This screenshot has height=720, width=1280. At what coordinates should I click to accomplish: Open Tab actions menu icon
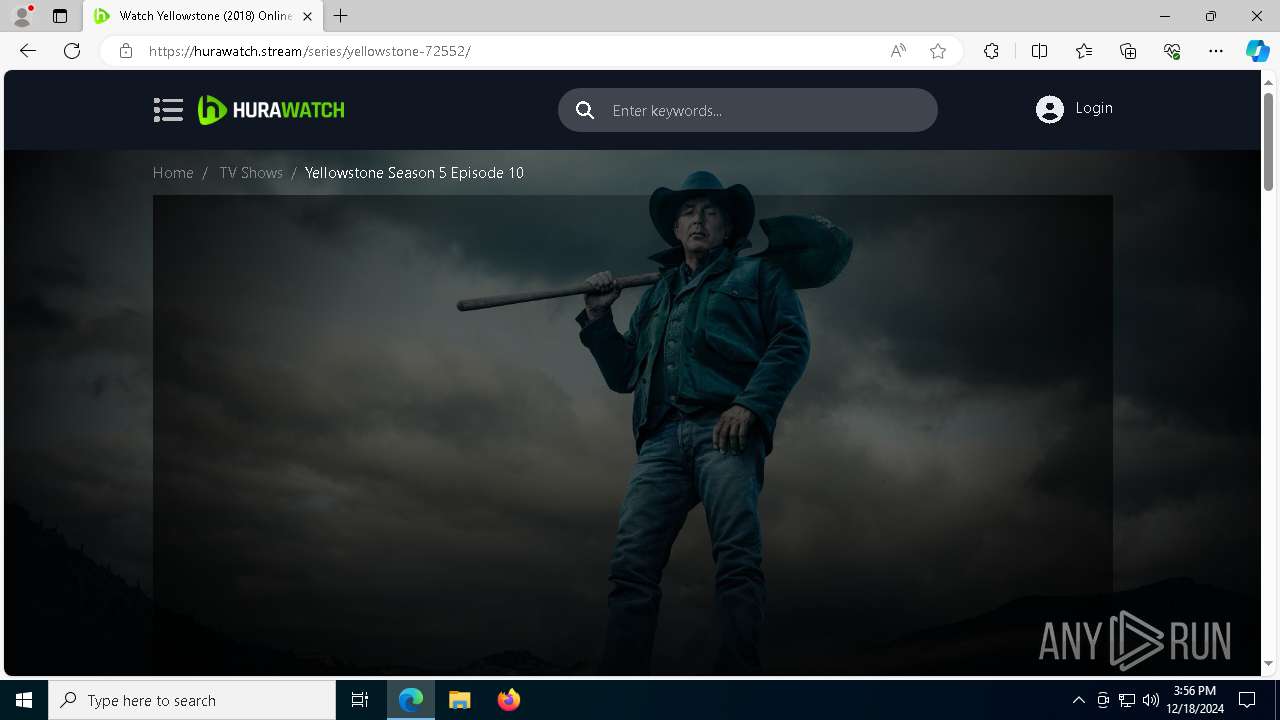[x=60, y=16]
